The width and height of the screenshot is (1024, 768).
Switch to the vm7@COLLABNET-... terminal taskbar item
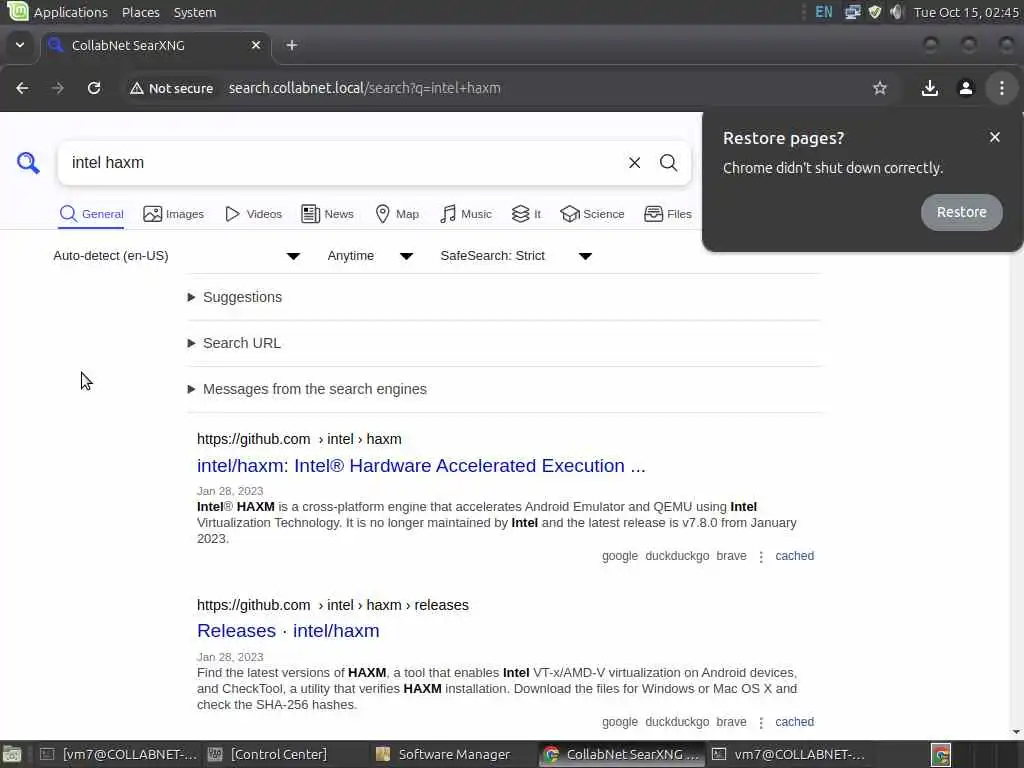tap(790, 755)
